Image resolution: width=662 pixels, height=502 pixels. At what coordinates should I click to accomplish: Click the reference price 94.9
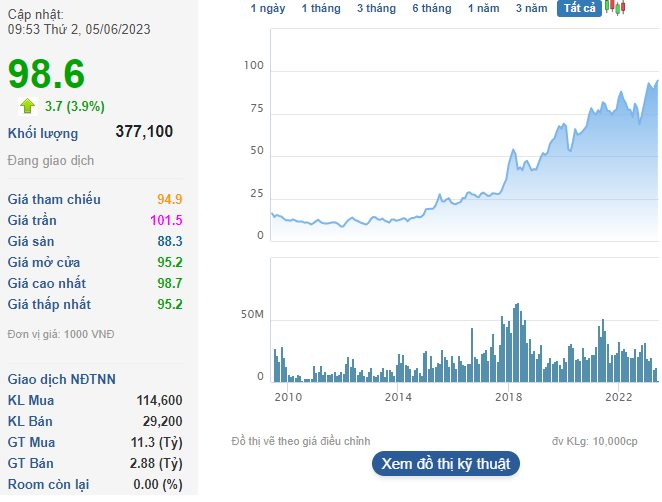click(170, 199)
